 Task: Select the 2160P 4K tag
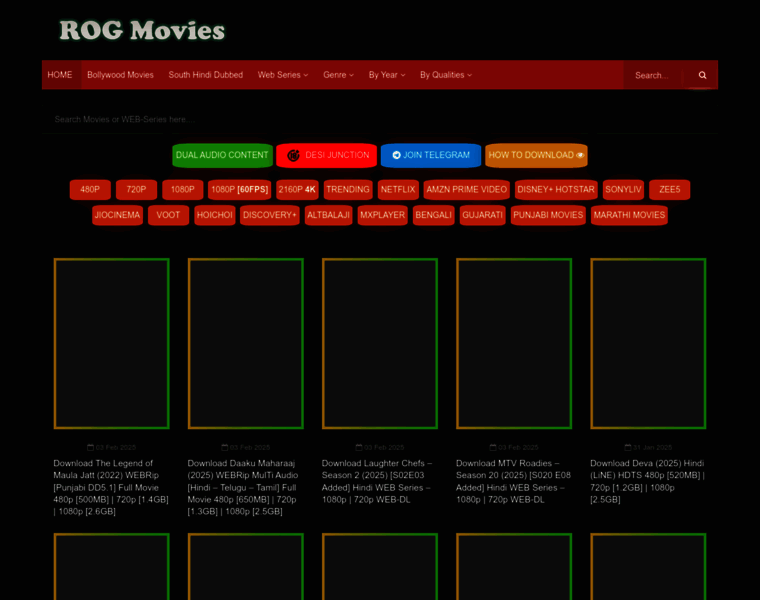click(x=297, y=189)
